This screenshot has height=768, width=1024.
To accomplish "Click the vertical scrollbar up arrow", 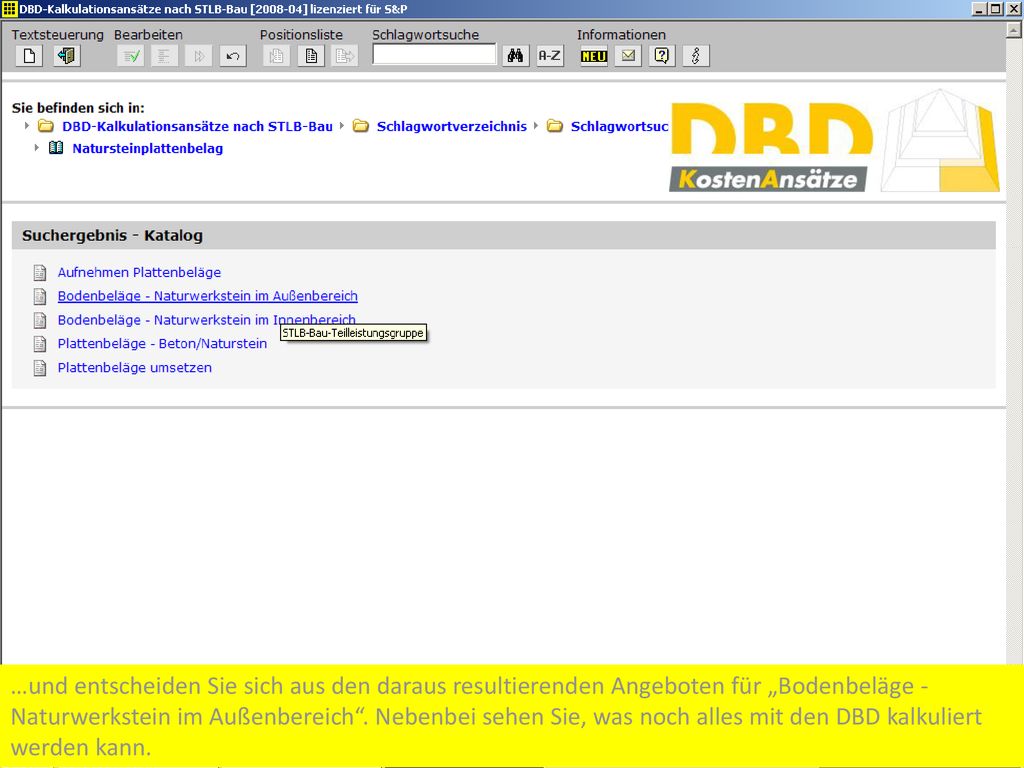I will click(1014, 29).
